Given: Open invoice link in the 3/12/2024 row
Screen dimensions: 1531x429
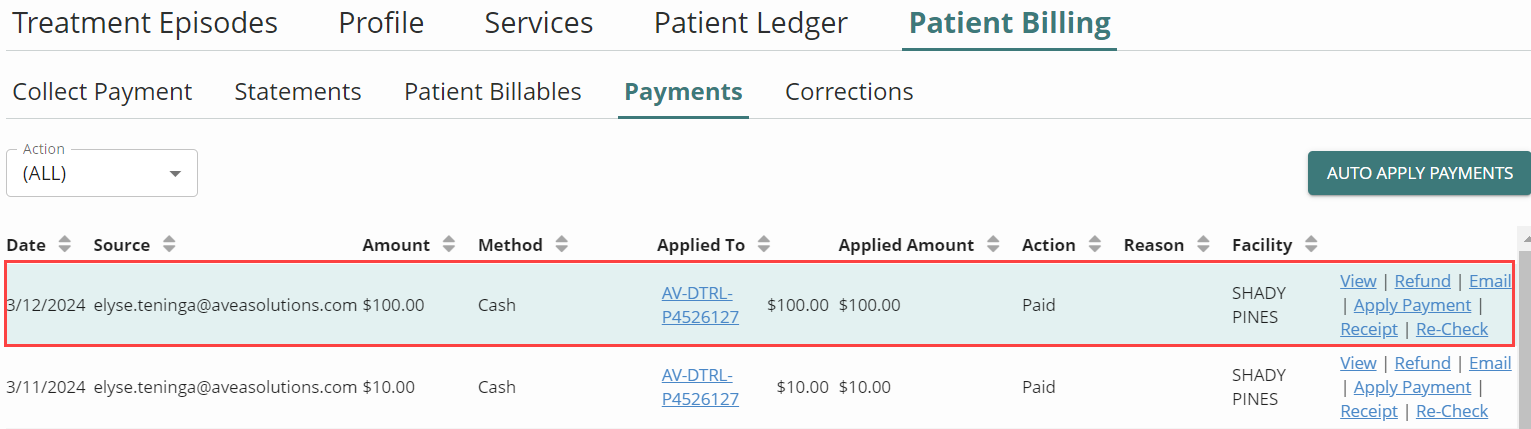Looking at the screenshot, I should [700, 305].
